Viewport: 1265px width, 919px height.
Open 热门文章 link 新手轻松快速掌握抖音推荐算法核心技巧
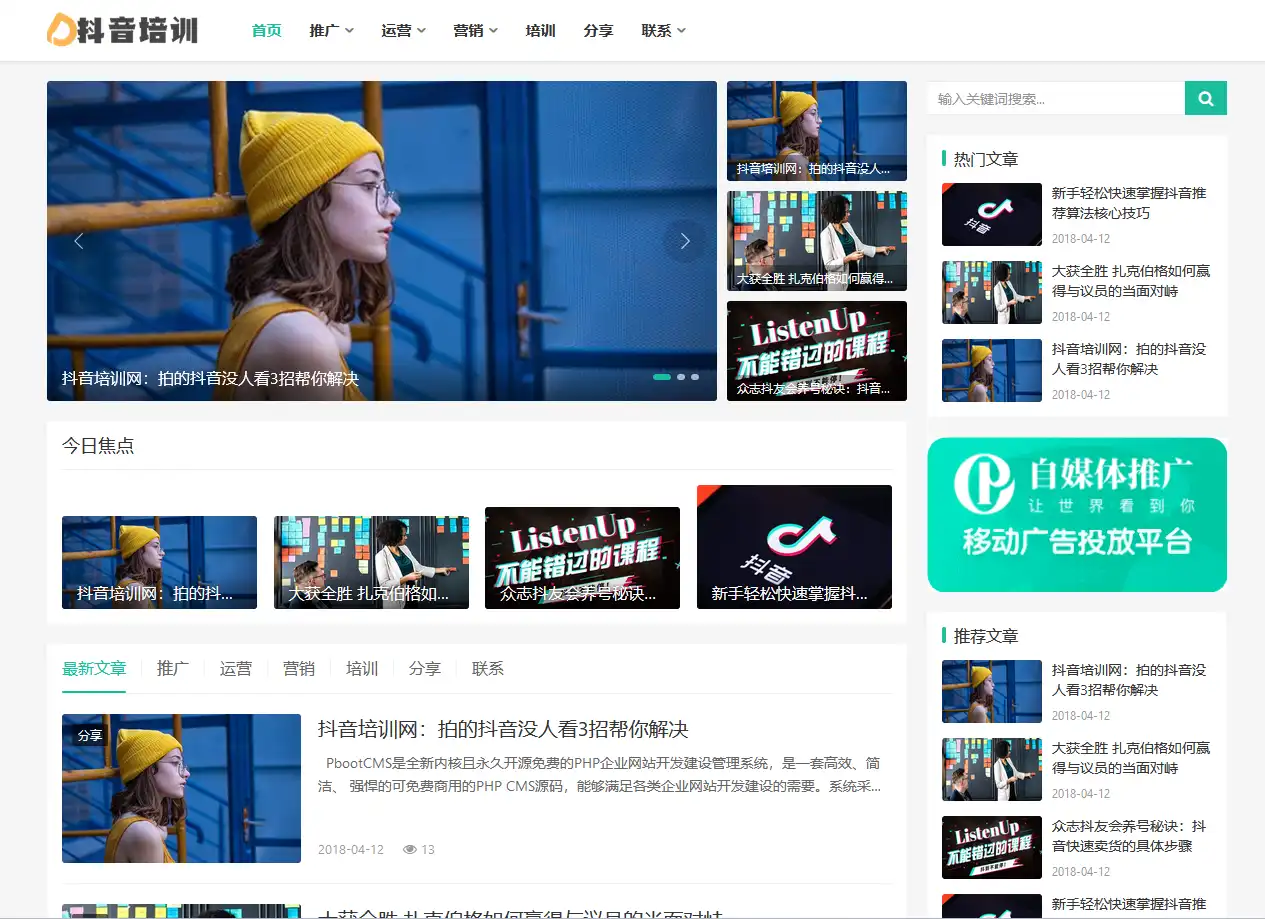point(1129,203)
